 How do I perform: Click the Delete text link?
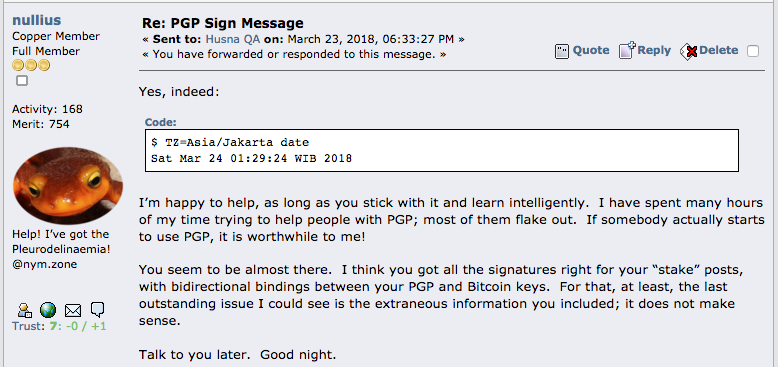[x=718, y=50]
